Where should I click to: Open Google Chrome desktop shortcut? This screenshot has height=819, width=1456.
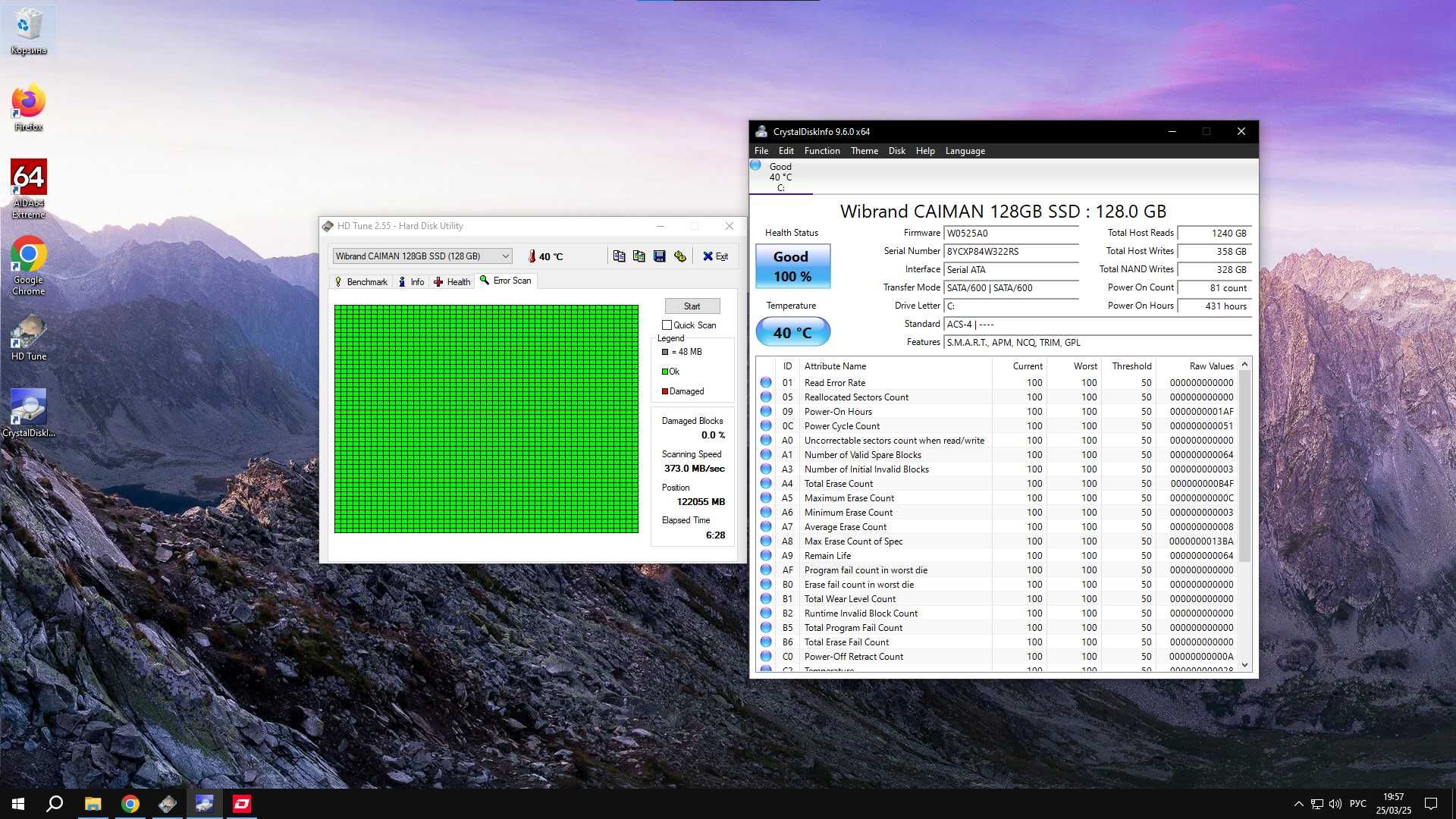click(29, 265)
